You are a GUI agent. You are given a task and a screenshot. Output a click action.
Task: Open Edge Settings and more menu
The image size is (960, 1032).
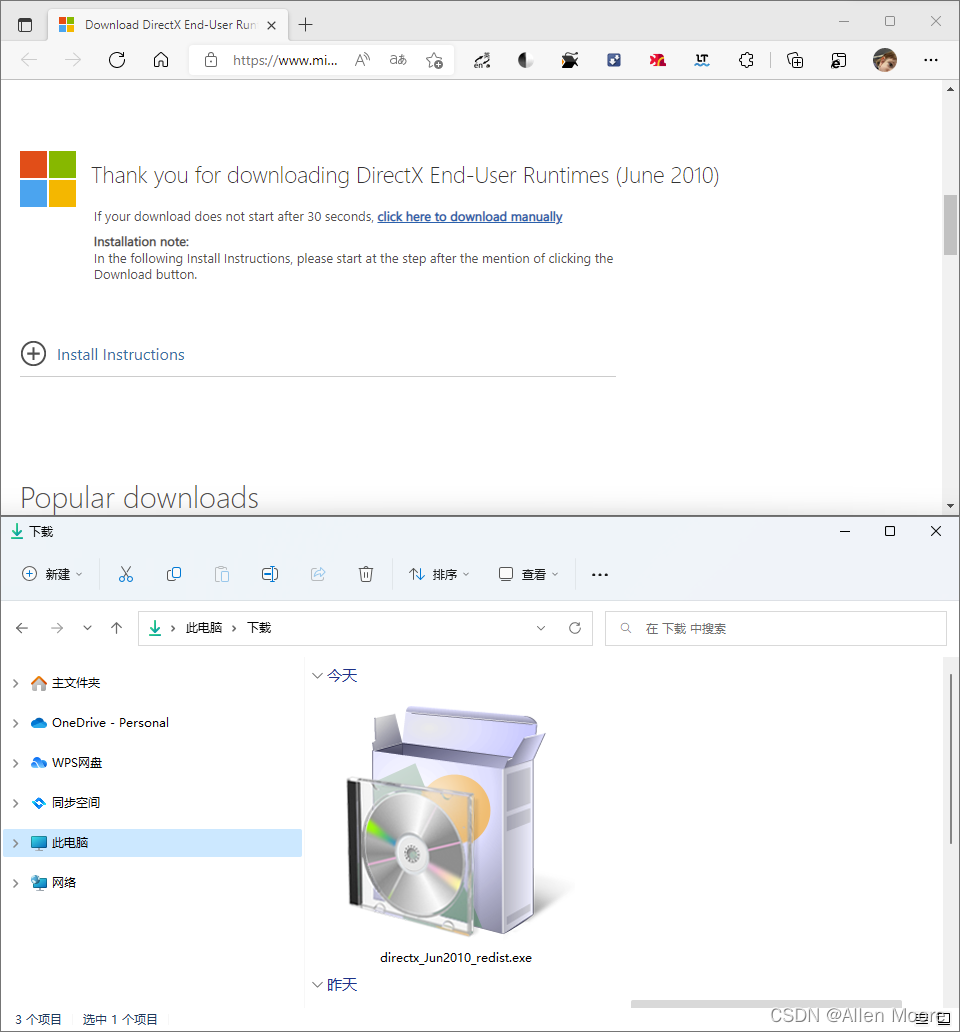[x=930, y=61]
